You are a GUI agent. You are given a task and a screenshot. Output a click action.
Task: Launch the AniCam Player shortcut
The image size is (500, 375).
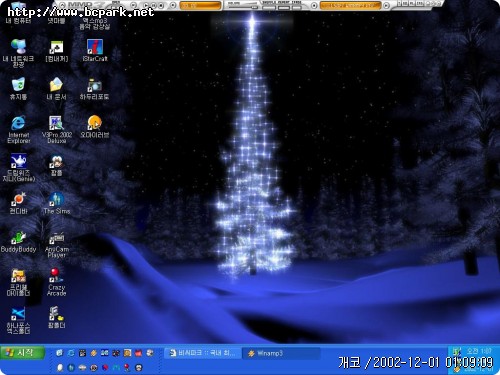pyautogui.click(x=56, y=244)
